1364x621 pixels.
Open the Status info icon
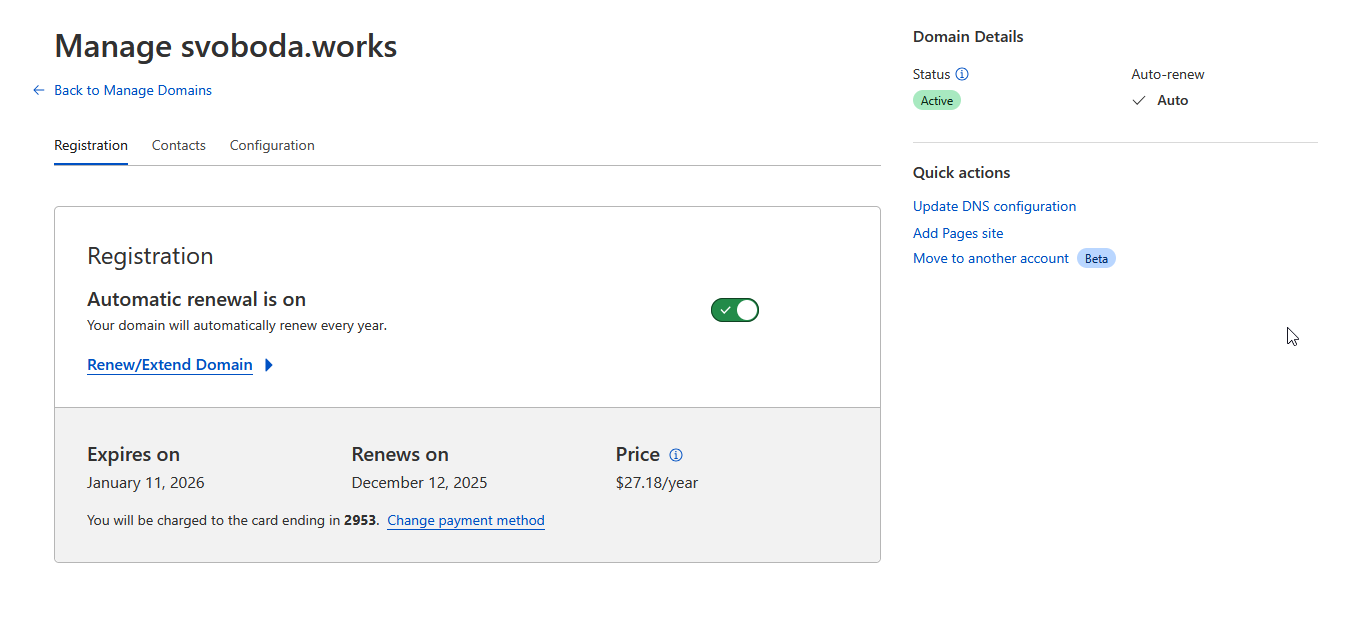(962, 74)
